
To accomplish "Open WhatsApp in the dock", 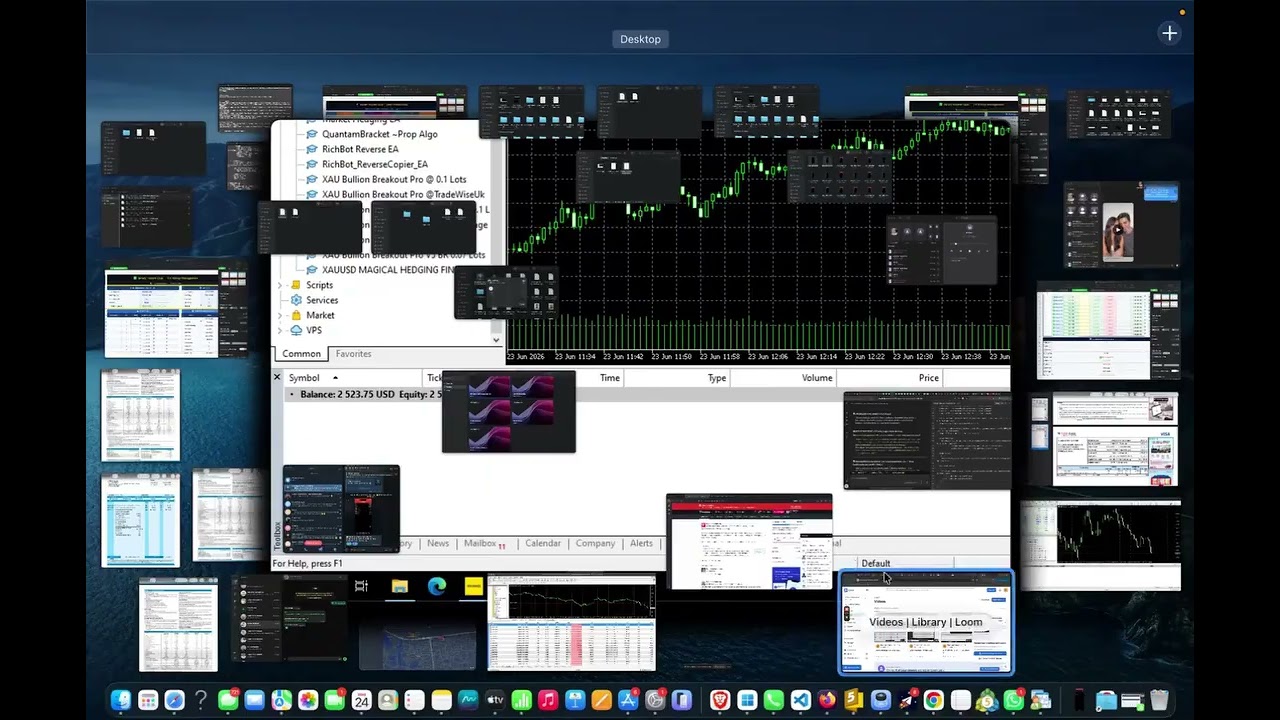I will (x=1014, y=701).
